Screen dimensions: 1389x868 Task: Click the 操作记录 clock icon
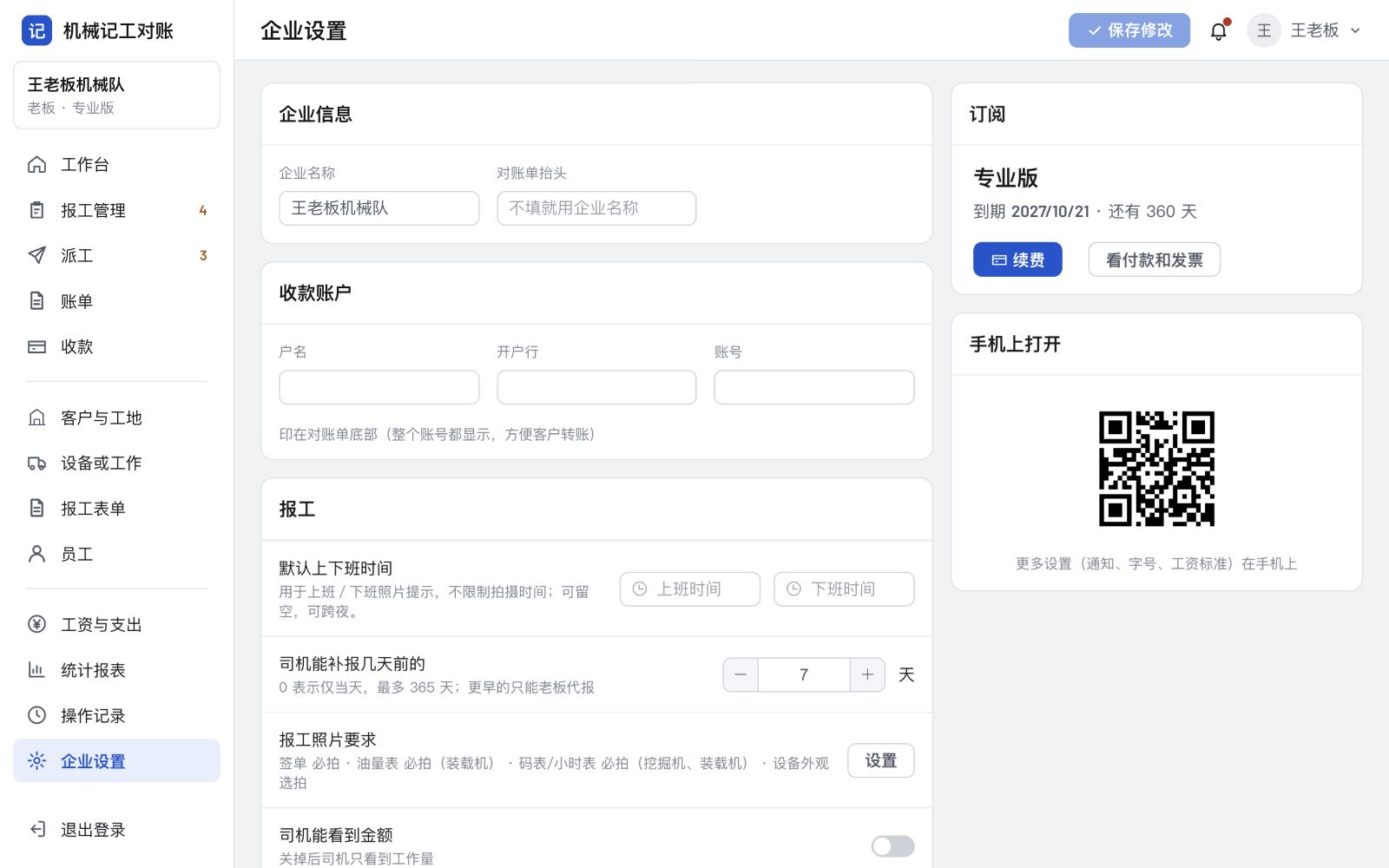[36, 715]
